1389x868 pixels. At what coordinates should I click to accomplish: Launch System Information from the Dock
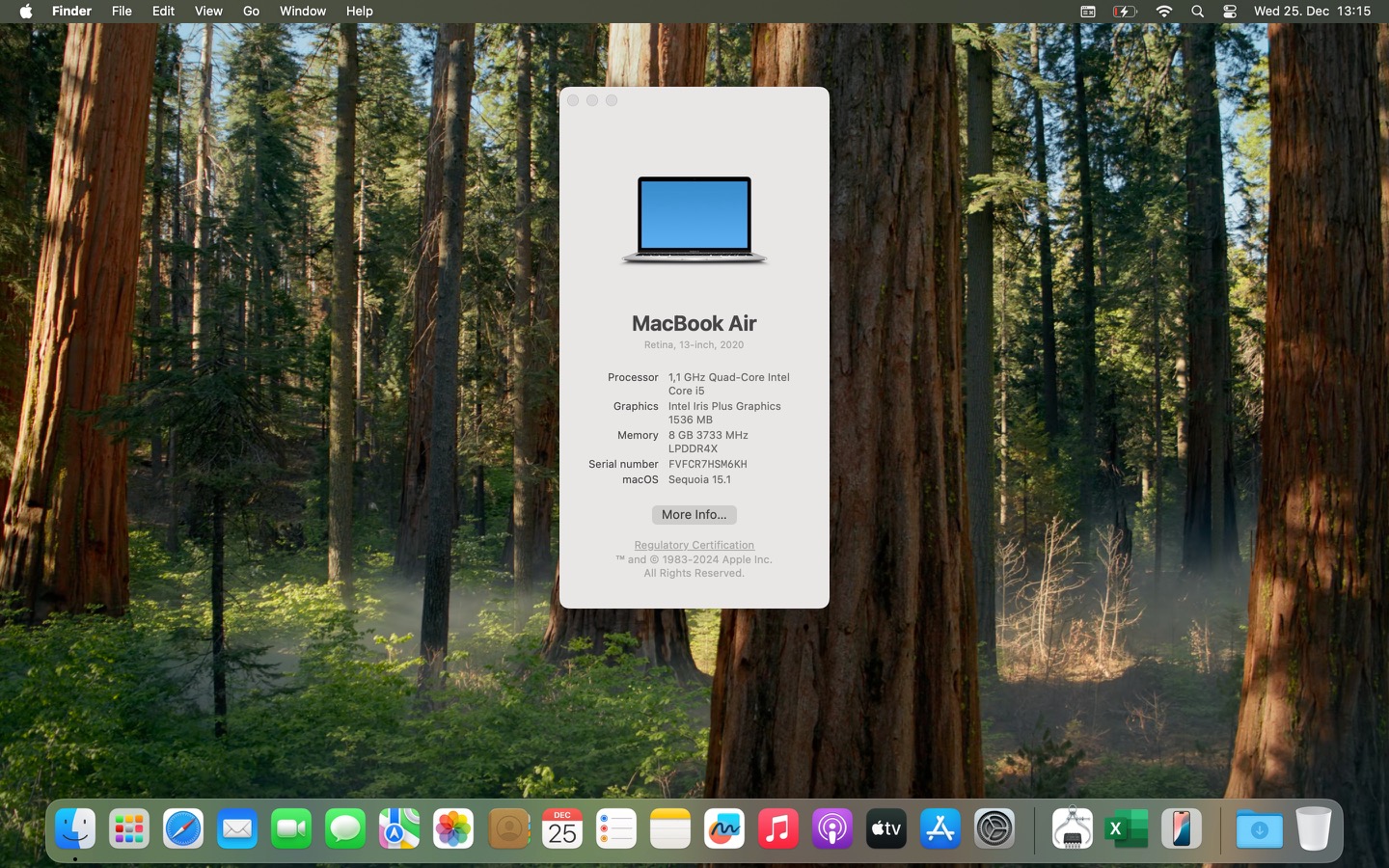click(1073, 828)
